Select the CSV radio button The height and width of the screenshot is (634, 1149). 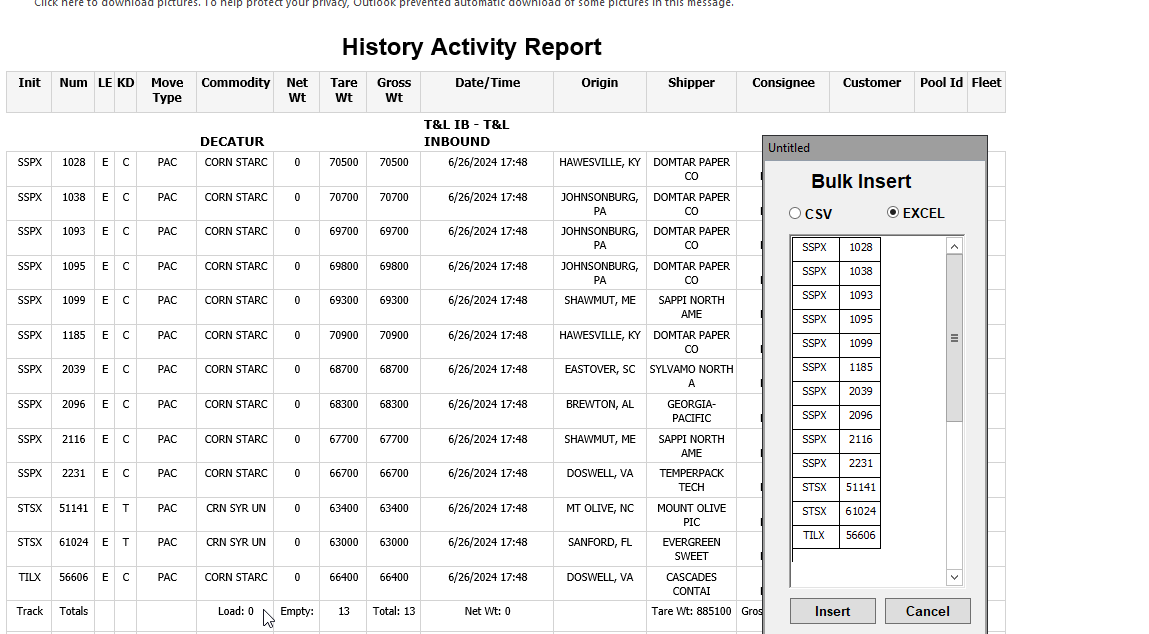pos(795,213)
